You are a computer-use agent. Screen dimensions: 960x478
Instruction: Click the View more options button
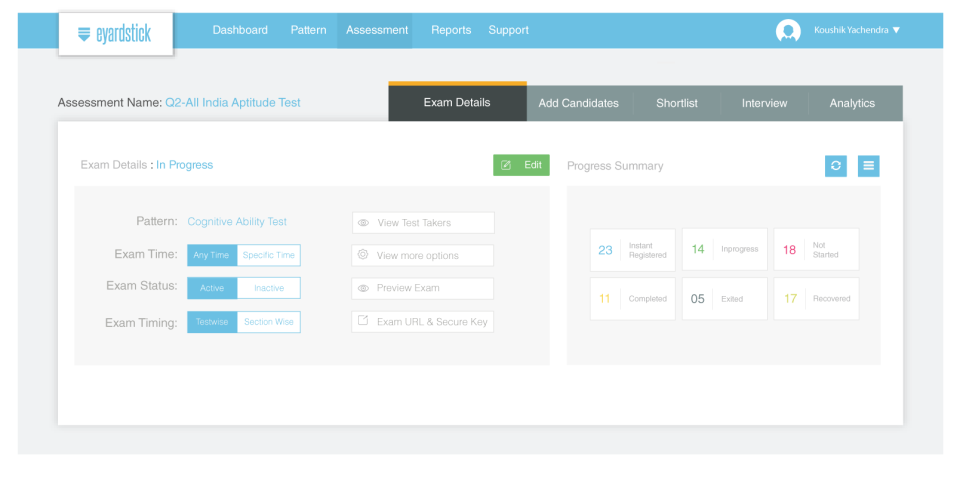point(422,255)
